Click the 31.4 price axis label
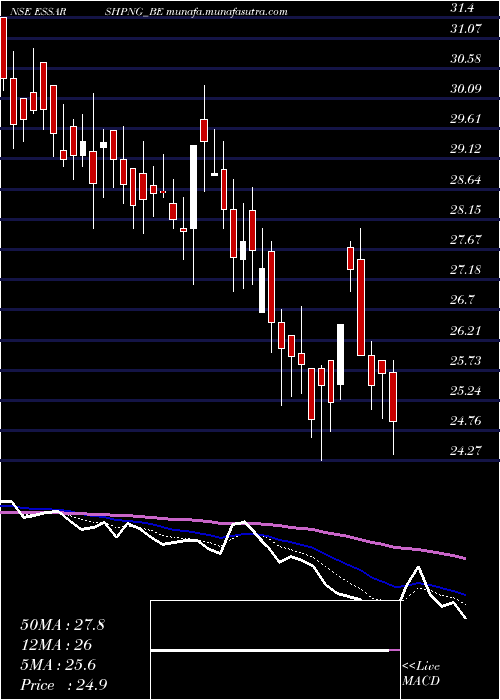 point(464,8)
